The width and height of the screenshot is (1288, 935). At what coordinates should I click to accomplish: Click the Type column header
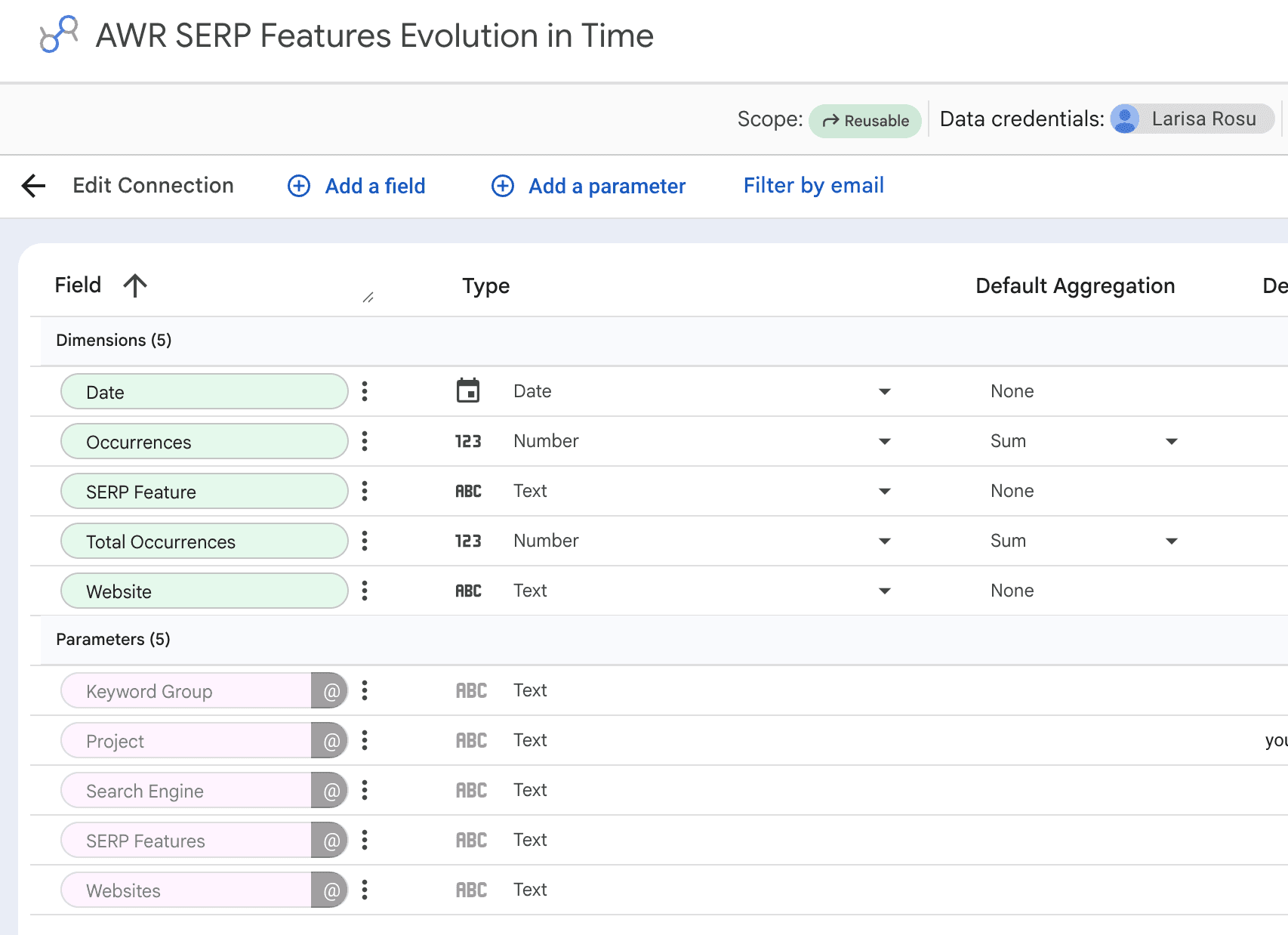[x=486, y=286]
